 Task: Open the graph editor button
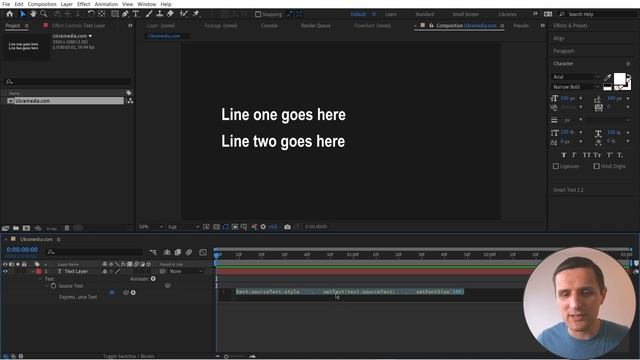[203, 252]
